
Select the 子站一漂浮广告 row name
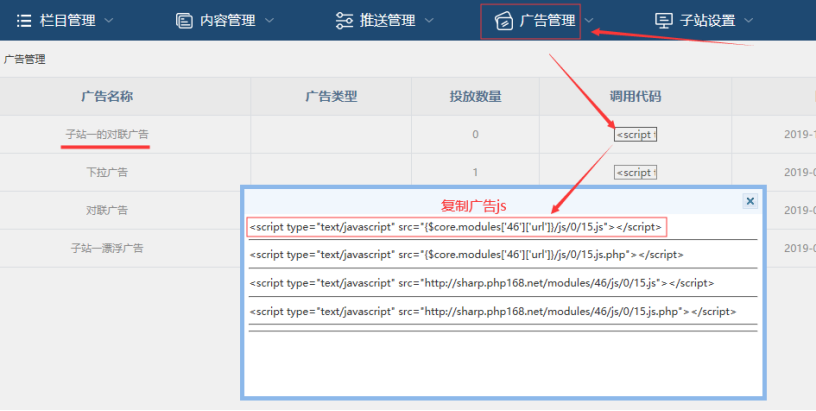tap(106, 248)
